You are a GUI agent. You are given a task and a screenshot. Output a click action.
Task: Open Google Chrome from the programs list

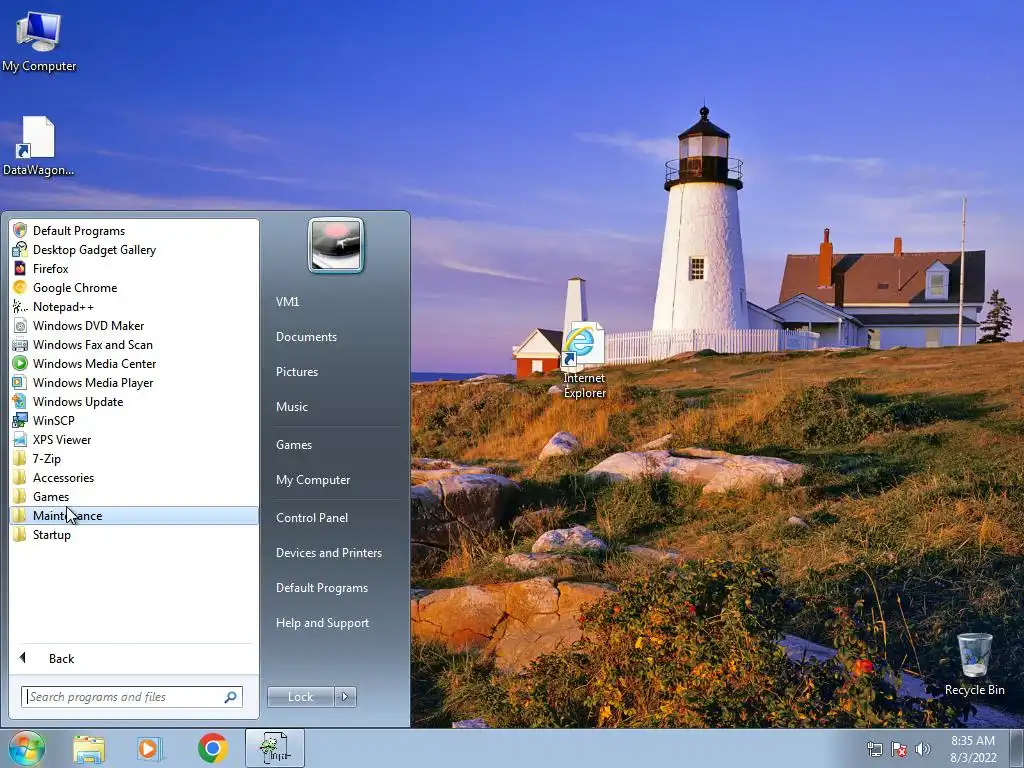point(134,287)
